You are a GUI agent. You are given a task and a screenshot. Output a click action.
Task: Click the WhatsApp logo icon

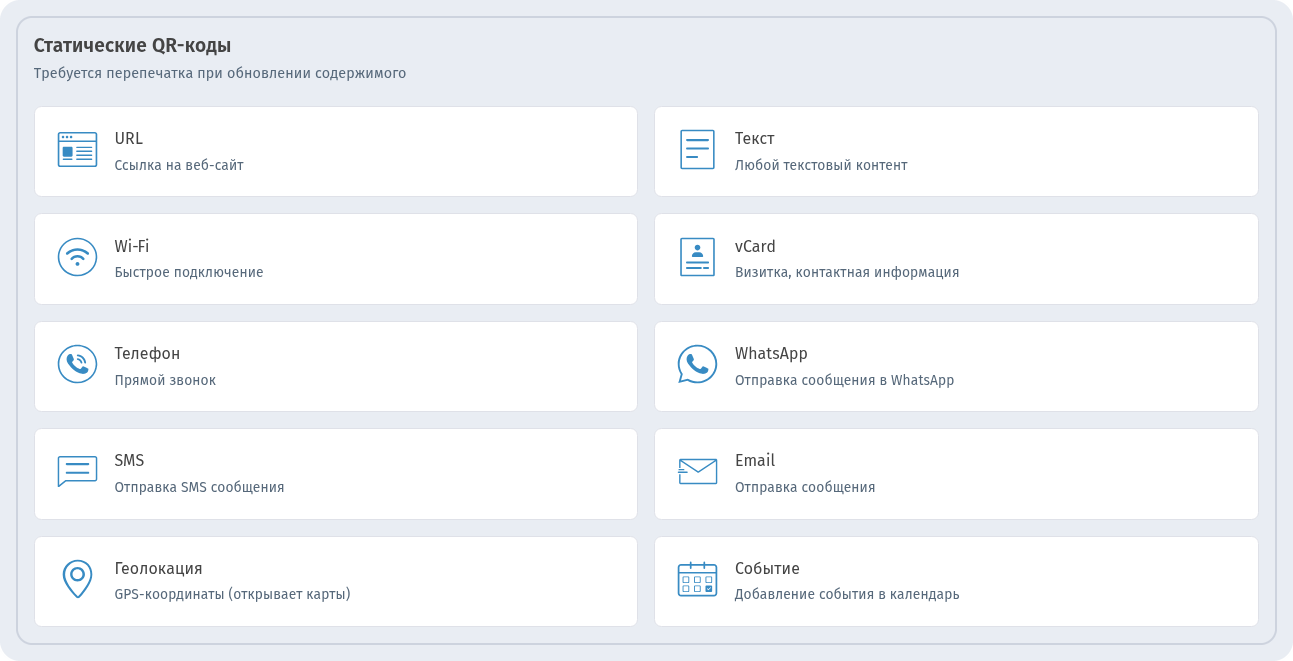tap(697, 364)
